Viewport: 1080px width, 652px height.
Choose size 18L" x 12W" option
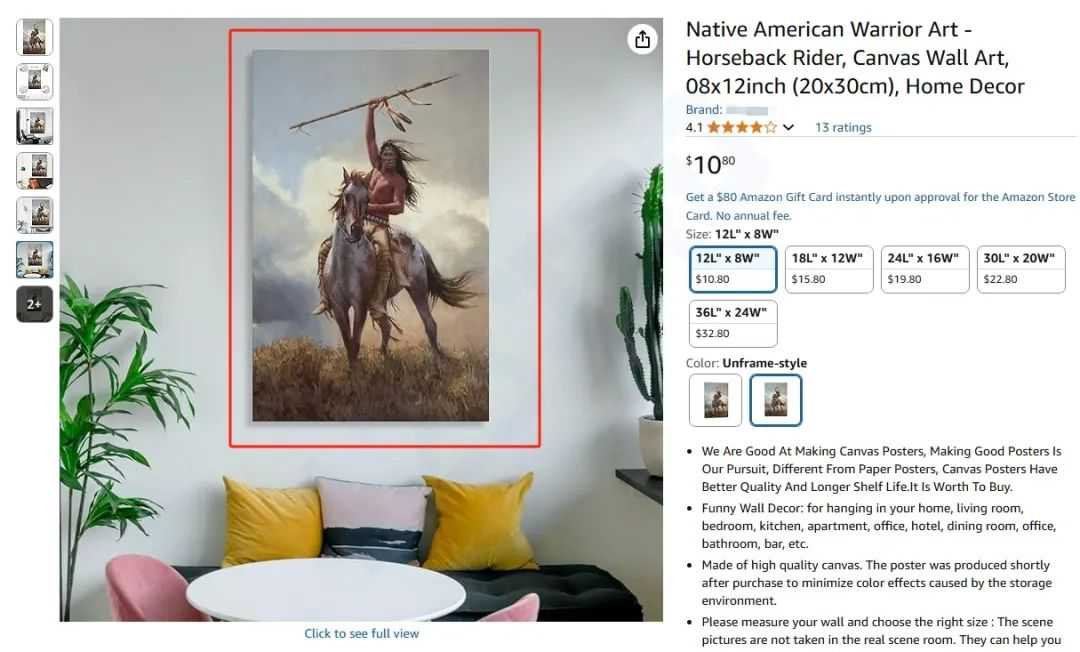(x=829, y=269)
